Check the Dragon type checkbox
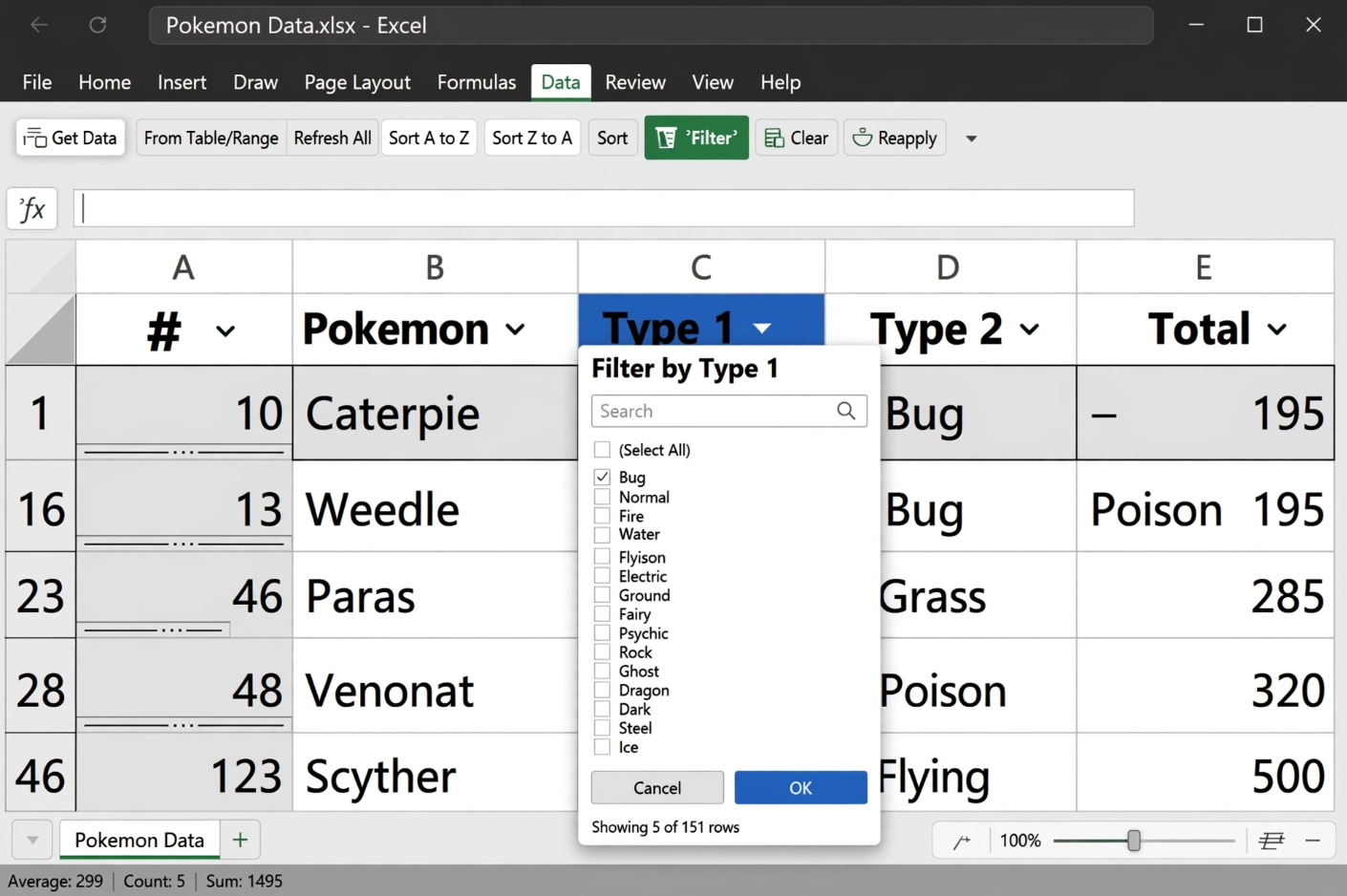Viewport: 1347px width, 896px height. [x=602, y=690]
